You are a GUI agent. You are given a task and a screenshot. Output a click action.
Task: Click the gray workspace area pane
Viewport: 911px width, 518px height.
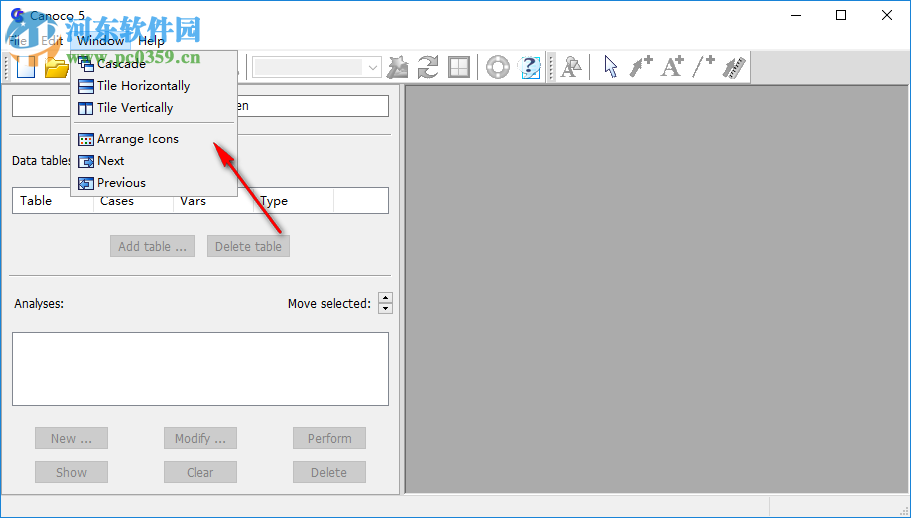657,289
